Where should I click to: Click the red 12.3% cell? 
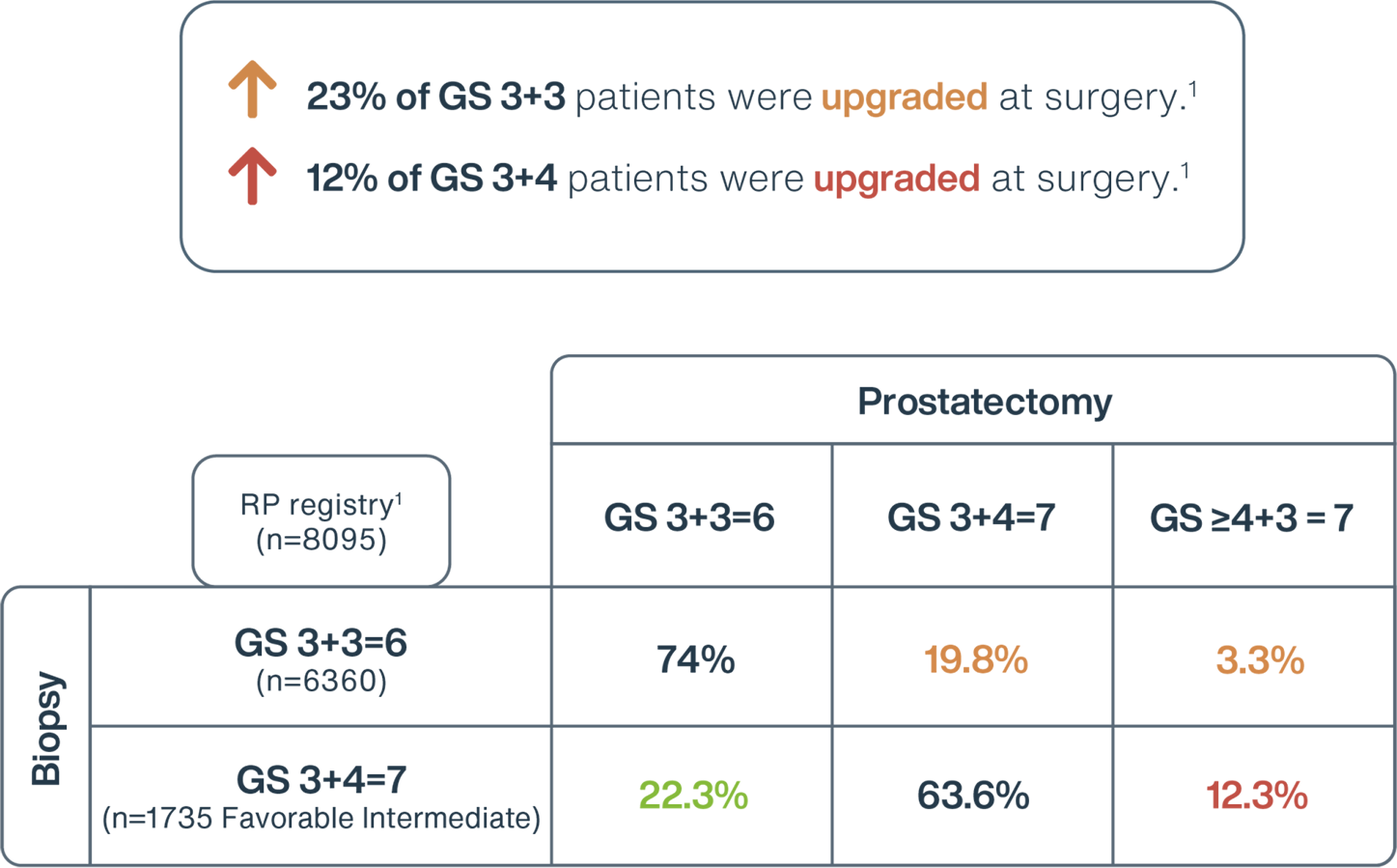[1256, 796]
